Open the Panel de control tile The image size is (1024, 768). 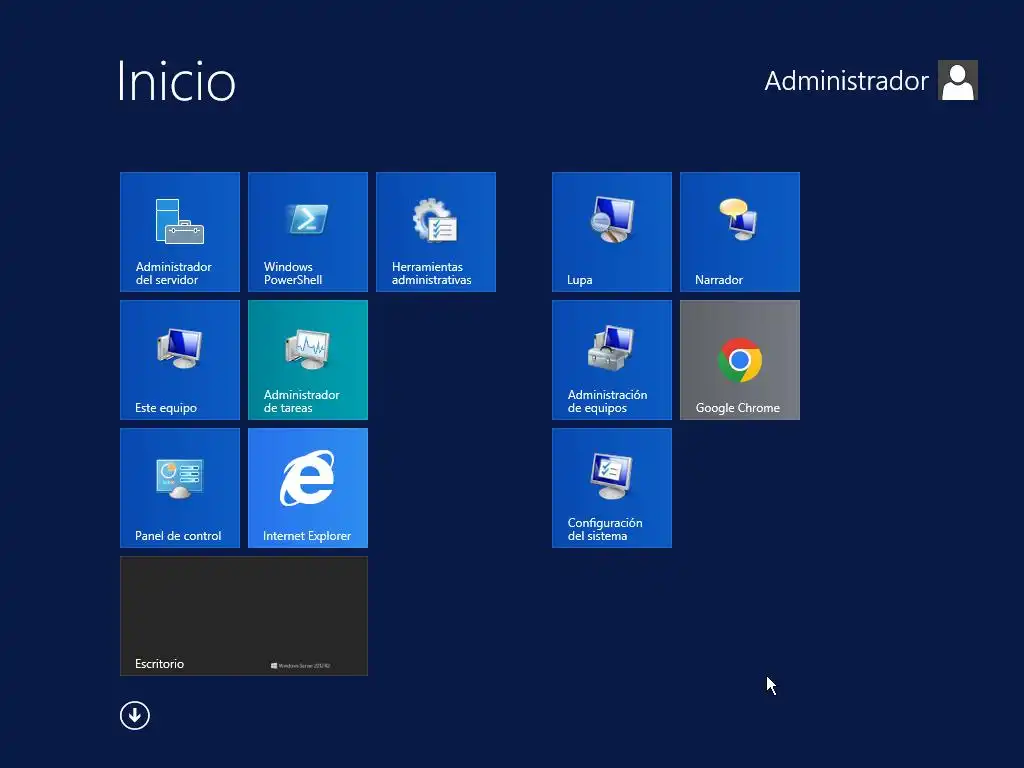(x=180, y=488)
